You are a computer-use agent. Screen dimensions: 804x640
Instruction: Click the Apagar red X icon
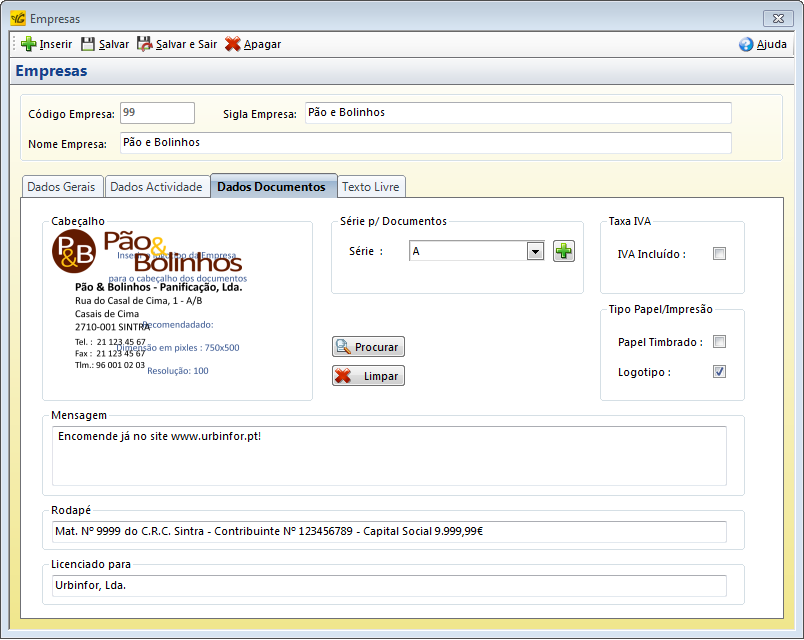coord(233,44)
